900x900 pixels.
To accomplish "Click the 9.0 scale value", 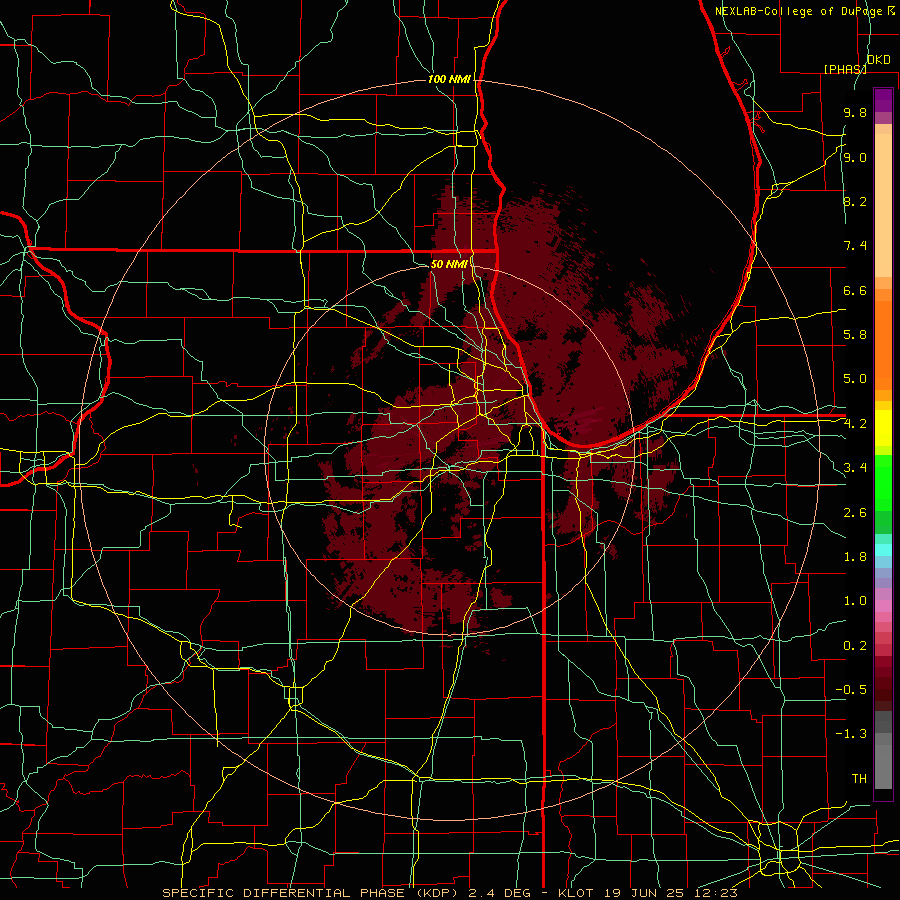I will pos(855,157).
